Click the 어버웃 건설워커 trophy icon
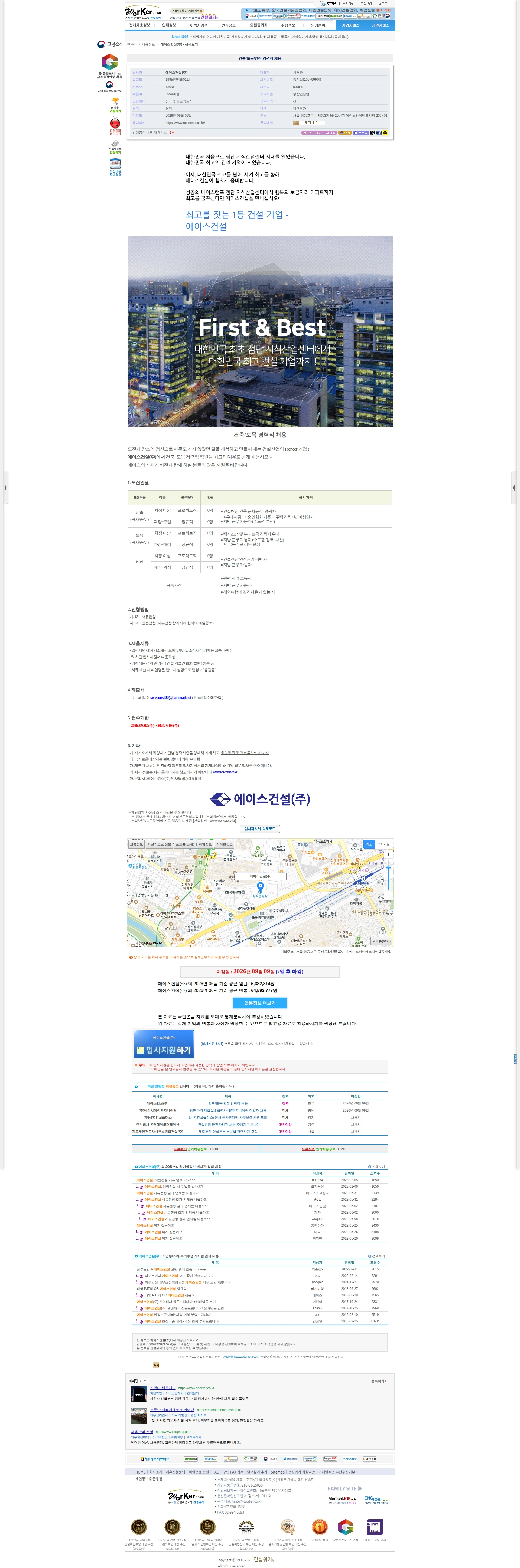This screenshot has width=520, height=1568. (115, 106)
